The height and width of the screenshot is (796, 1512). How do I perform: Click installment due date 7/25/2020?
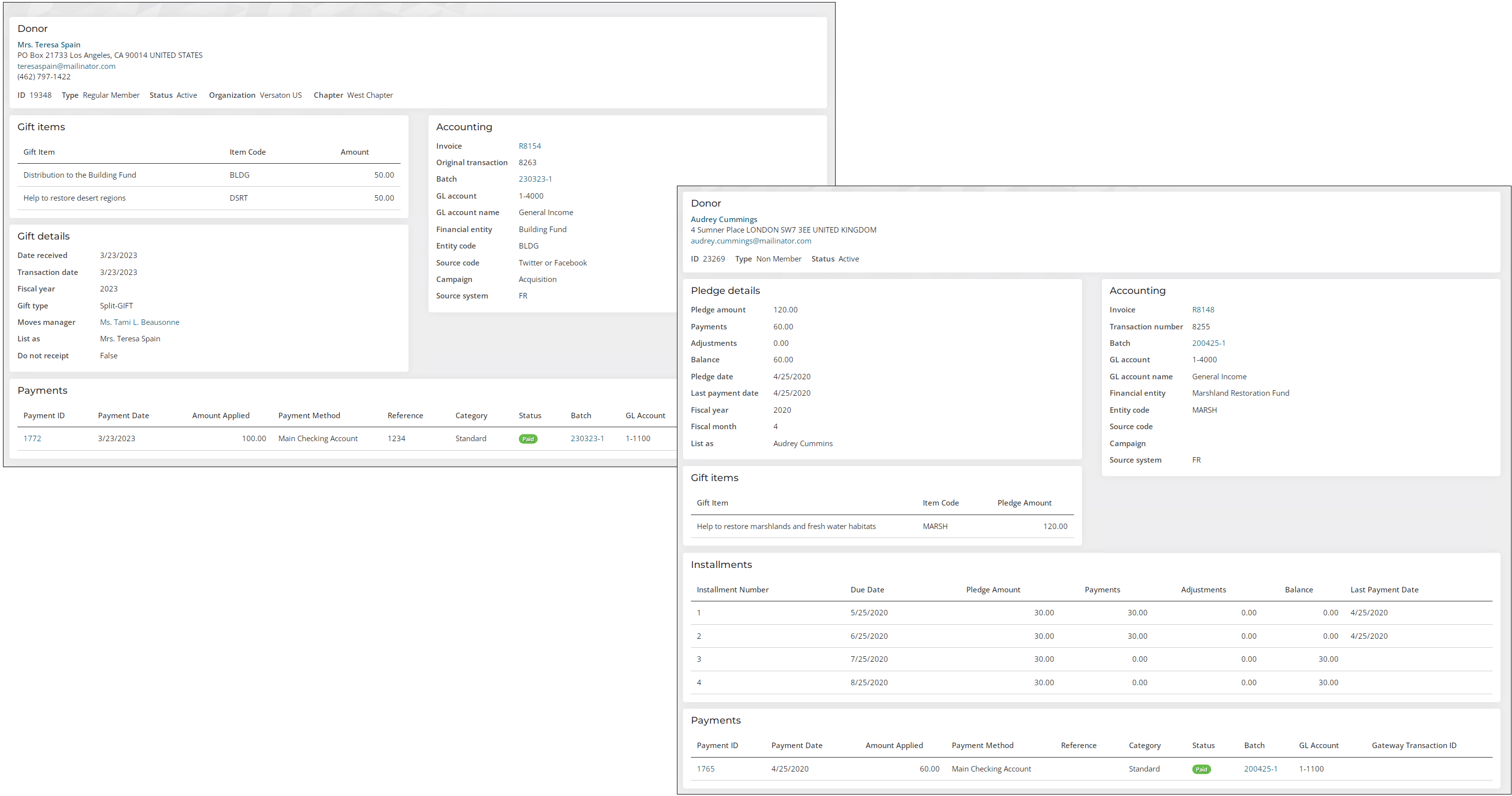pos(868,659)
